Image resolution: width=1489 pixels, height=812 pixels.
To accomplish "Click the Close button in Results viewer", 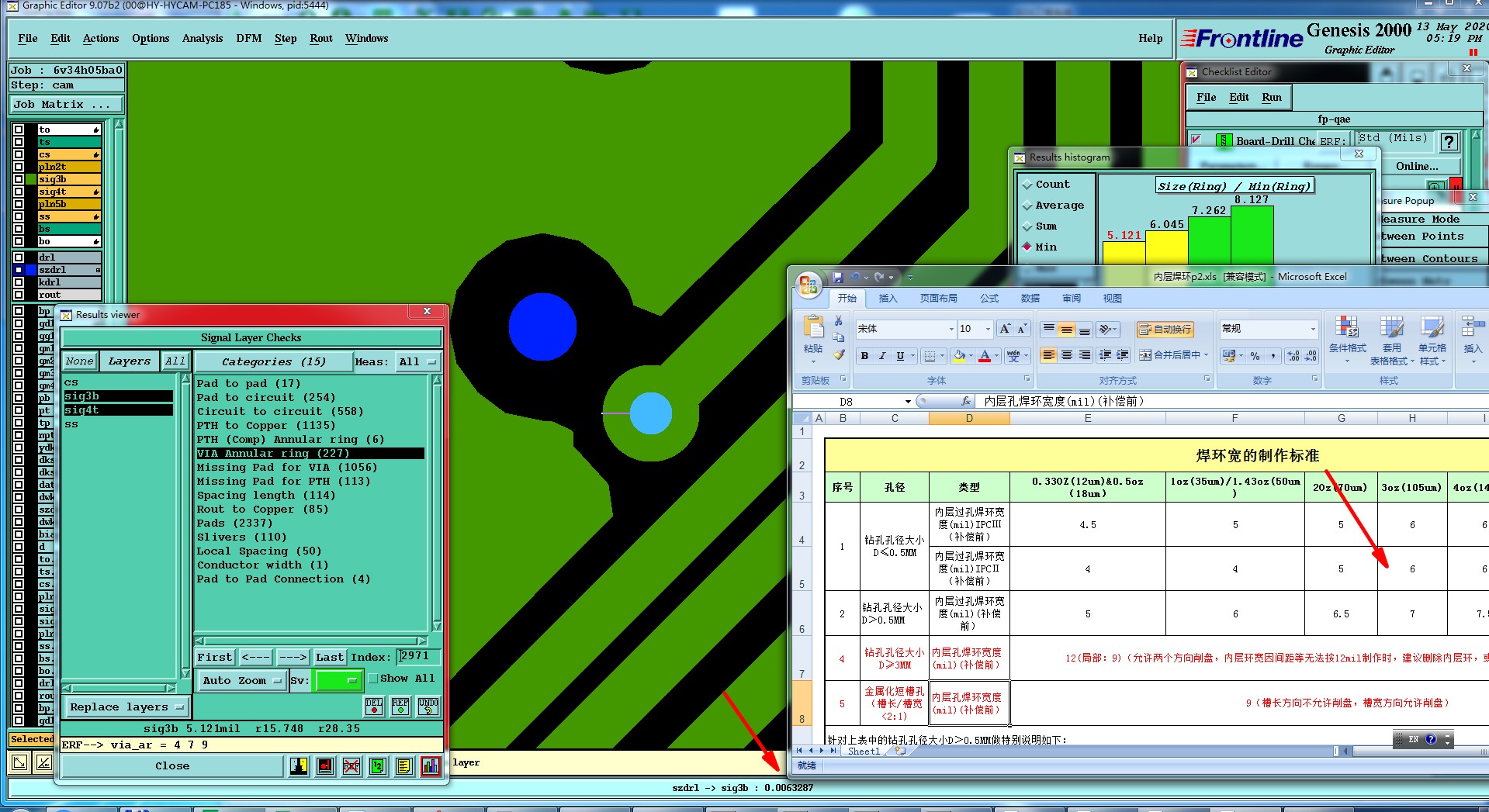I will tap(172, 766).
